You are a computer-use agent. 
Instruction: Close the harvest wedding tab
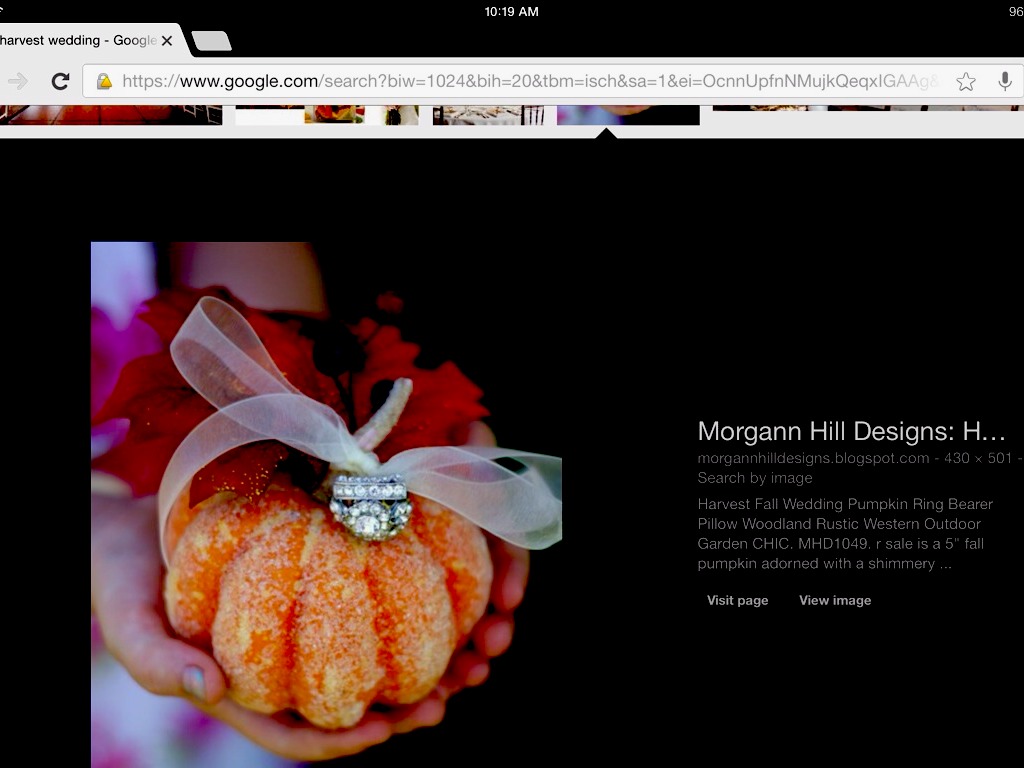coord(167,41)
